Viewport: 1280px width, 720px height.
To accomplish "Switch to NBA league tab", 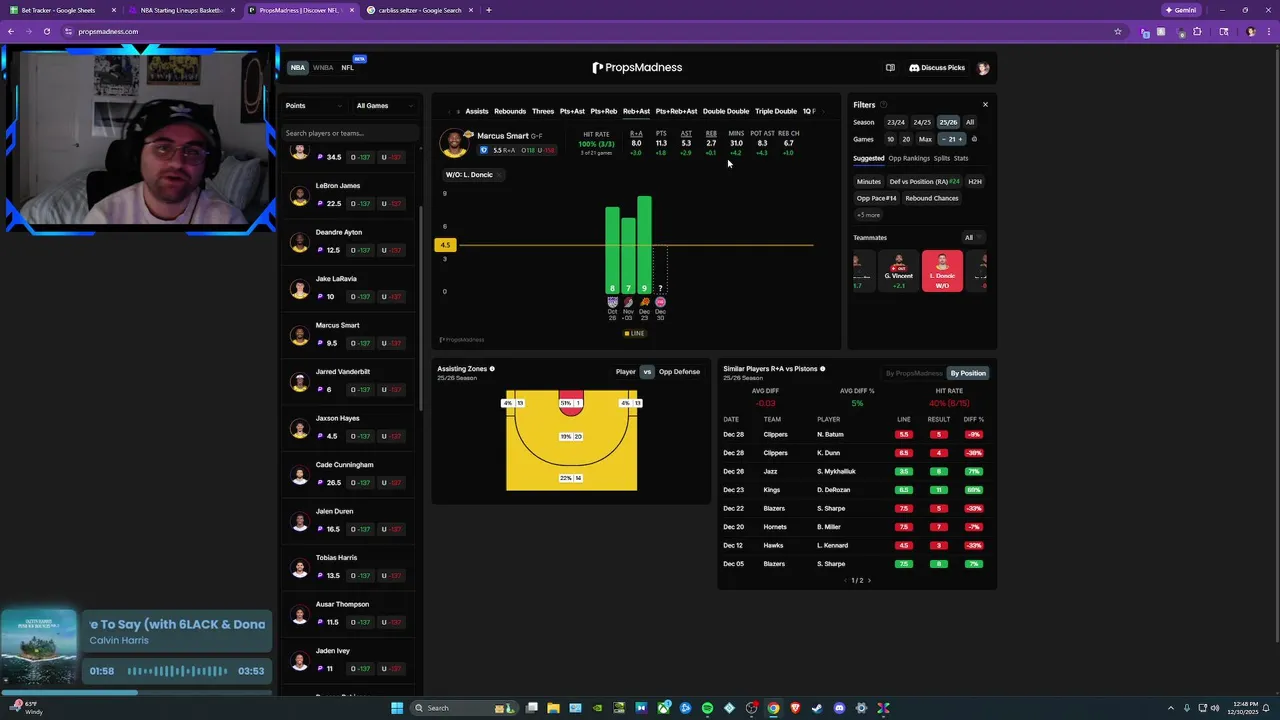I will pos(297,68).
